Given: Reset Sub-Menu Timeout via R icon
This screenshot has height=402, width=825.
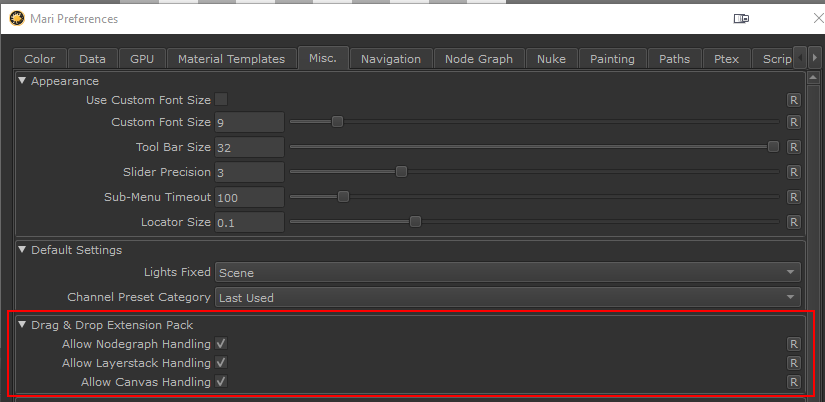Looking at the screenshot, I should click(793, 197).
